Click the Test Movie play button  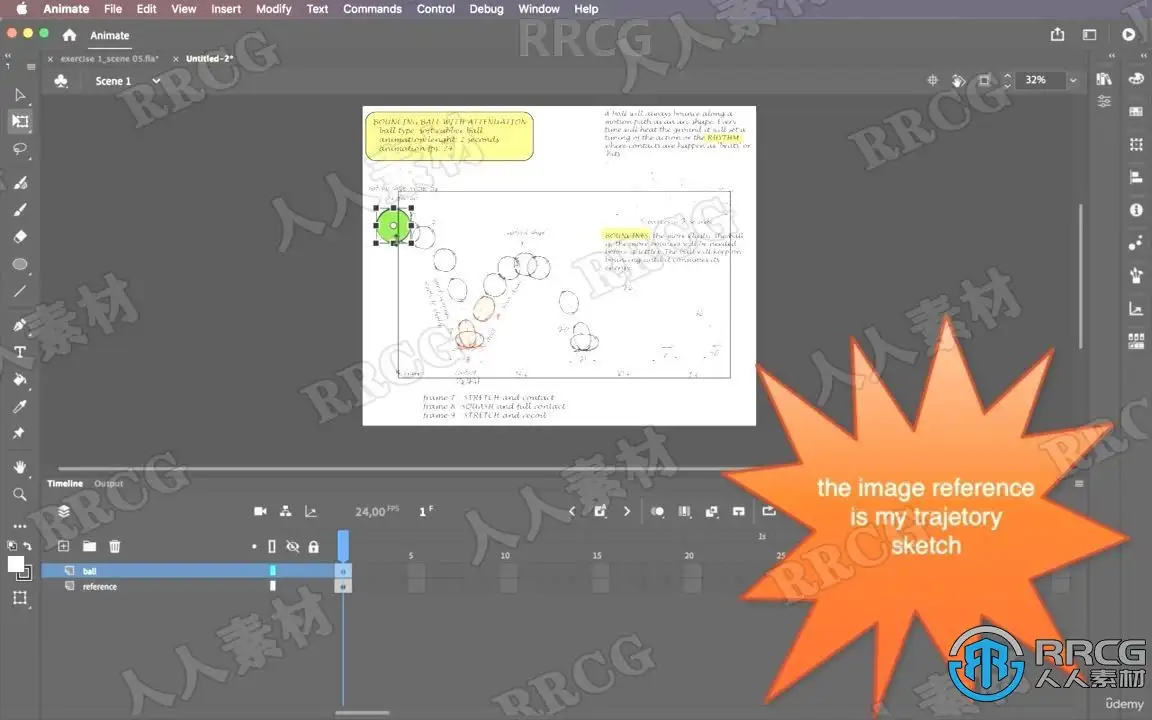coord(1128,35)
